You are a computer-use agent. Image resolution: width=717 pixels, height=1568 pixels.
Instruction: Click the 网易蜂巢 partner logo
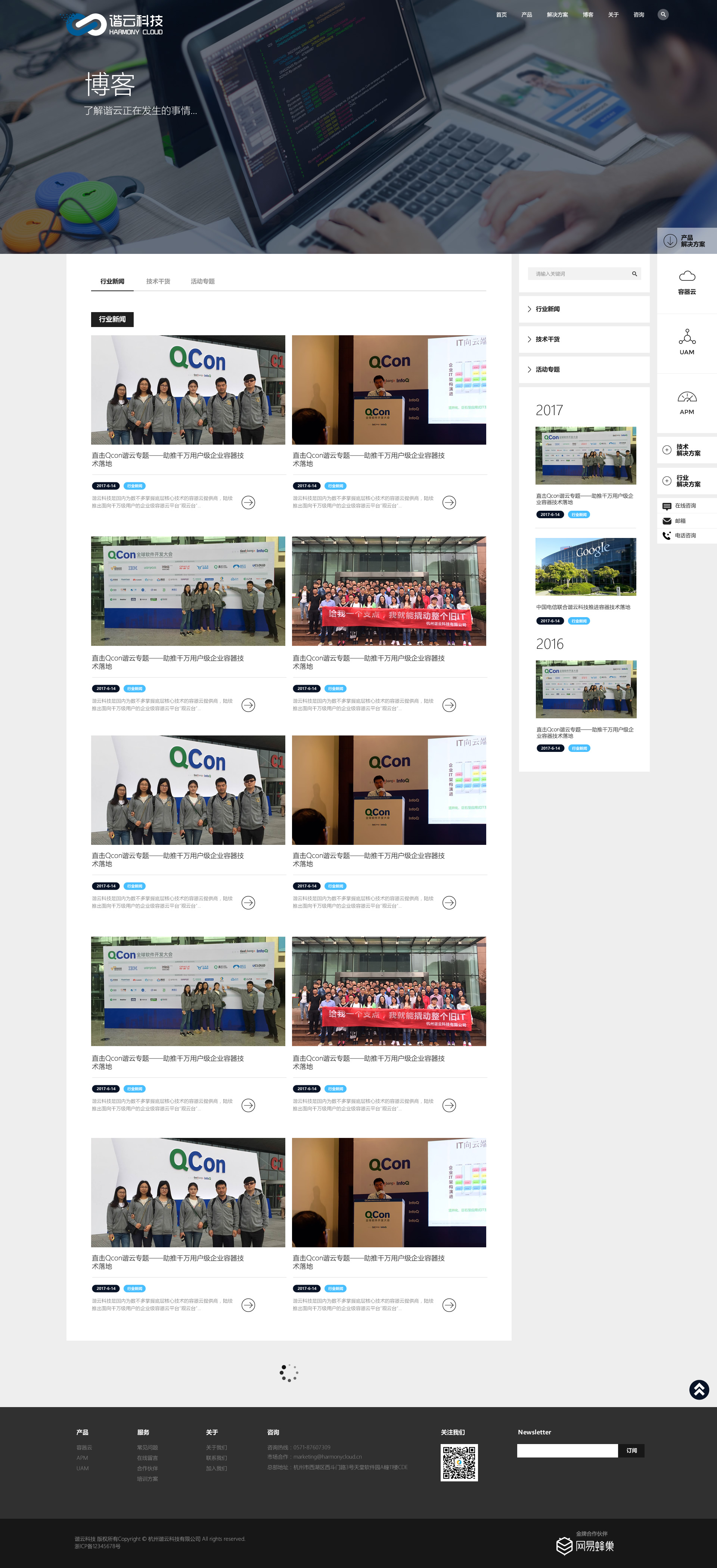(585, 1546)
